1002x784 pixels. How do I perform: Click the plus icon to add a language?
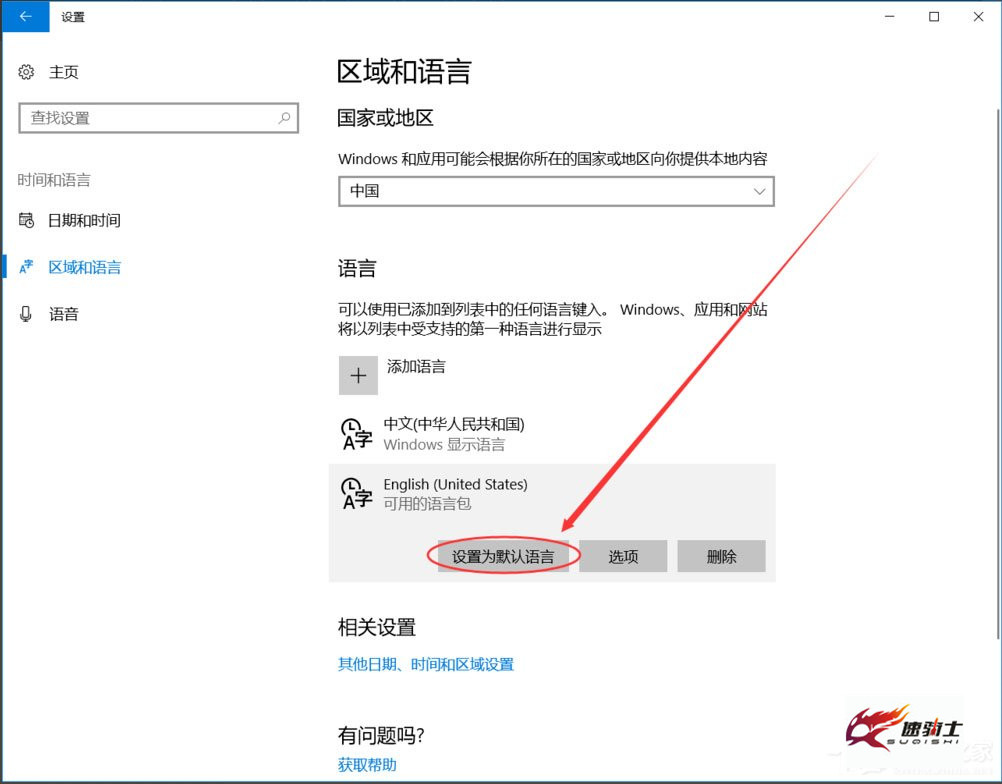(x=358, y=375)
